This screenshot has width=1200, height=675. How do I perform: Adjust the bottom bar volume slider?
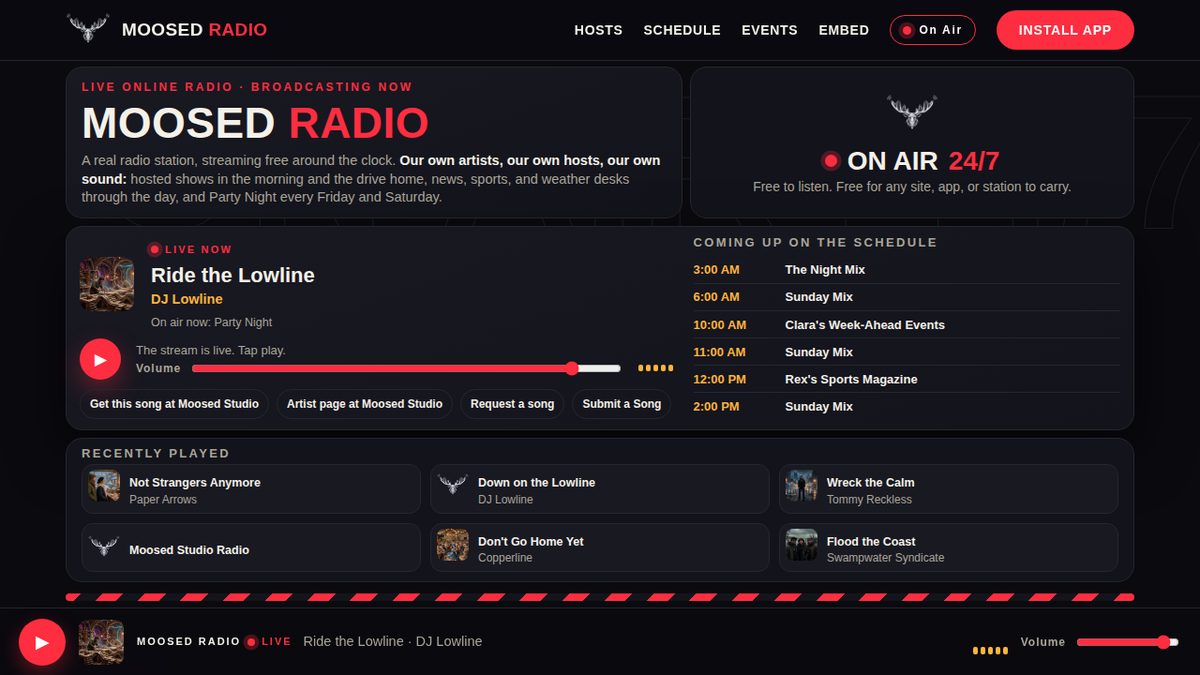1128,642
